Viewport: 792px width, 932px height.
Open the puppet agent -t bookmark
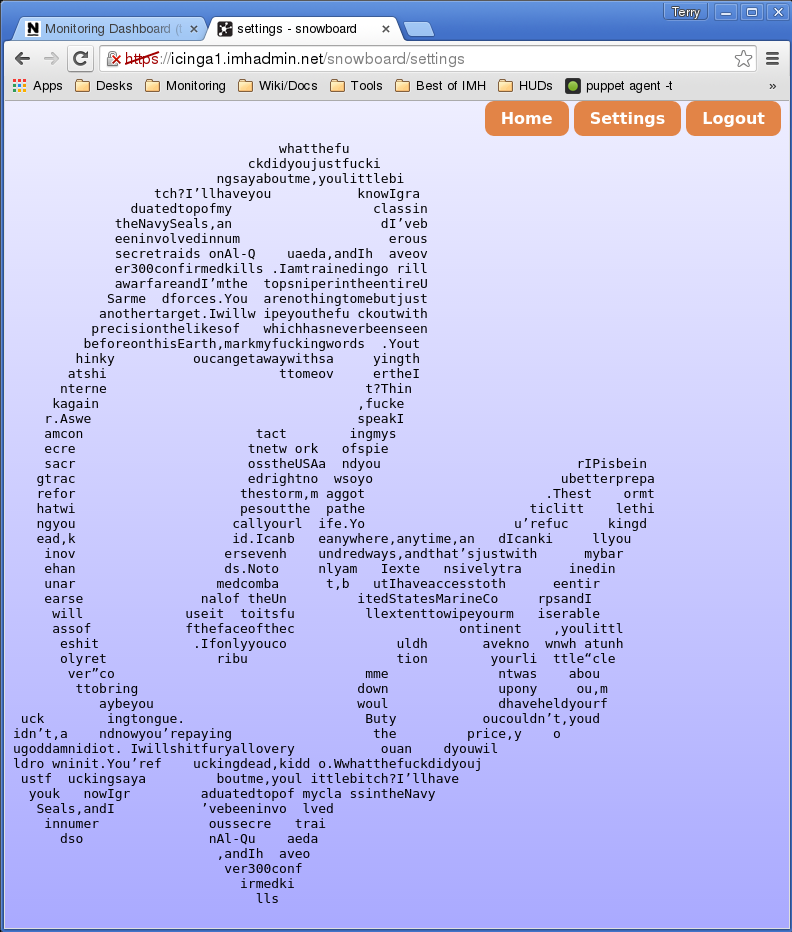(x=619, y=86)
